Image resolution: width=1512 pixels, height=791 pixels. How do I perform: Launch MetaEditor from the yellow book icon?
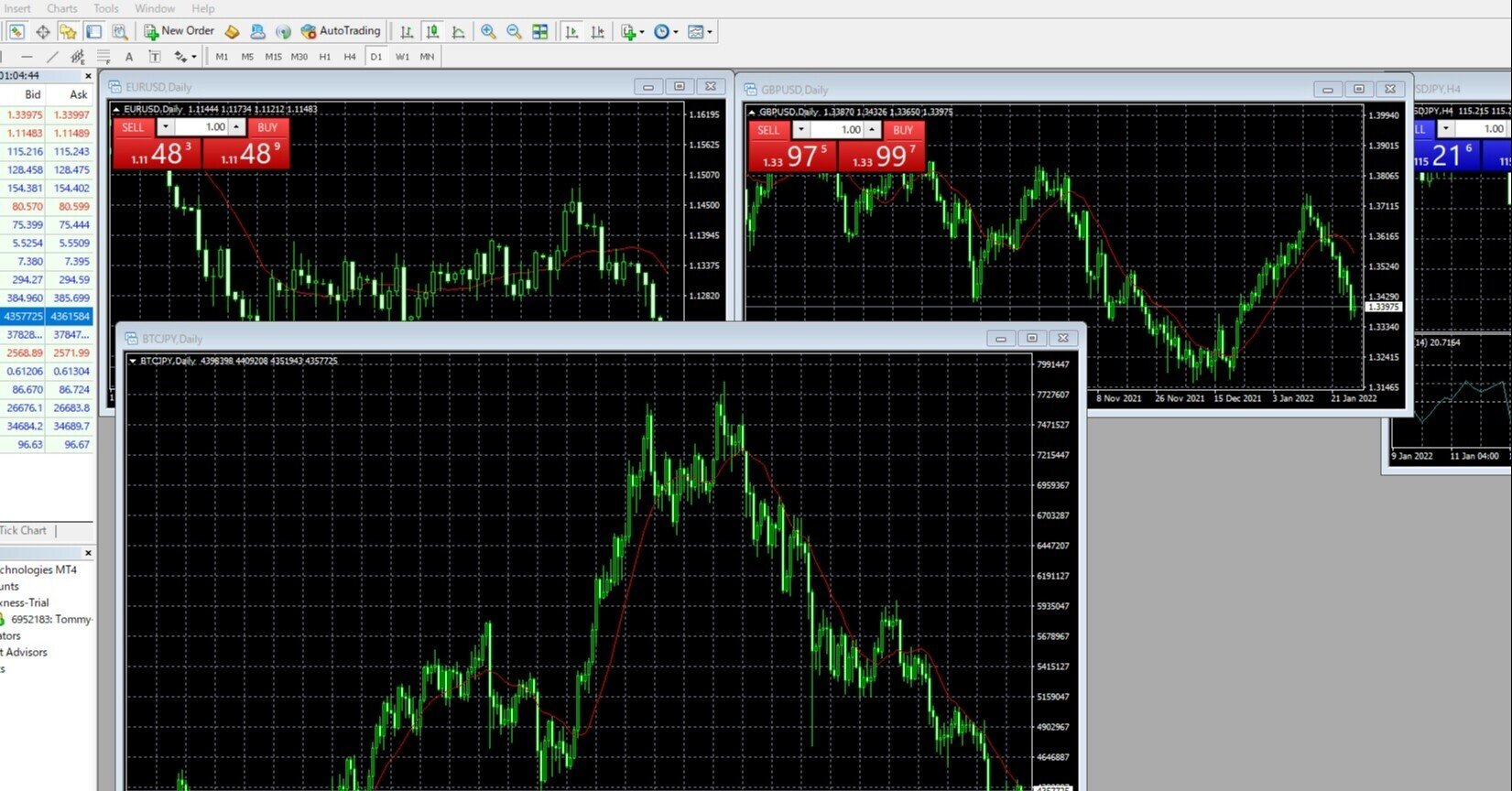coord(232,32)
